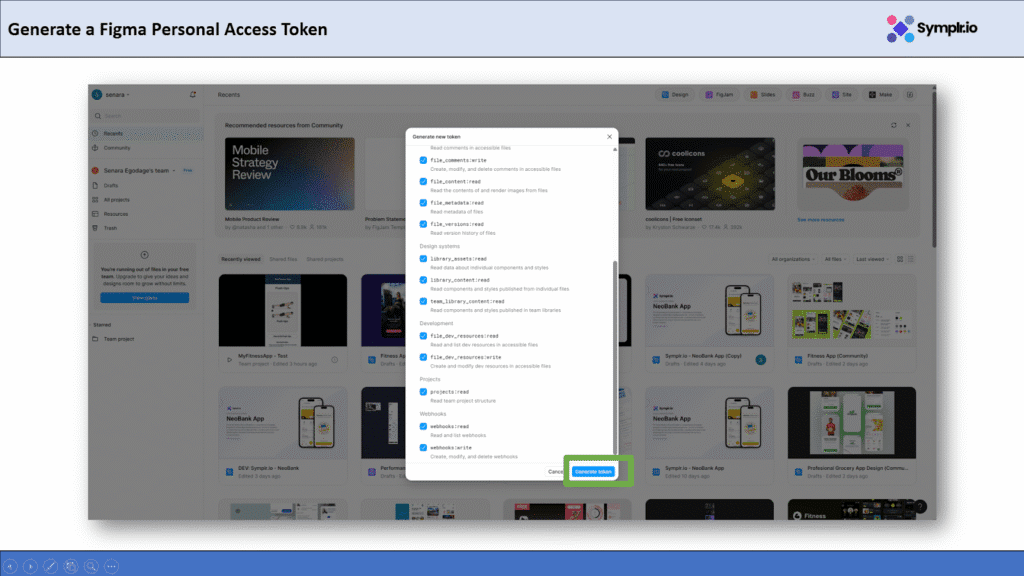This screenshot has width=1024, height=576.
Task: Uncheck the file_content:read scope
Action: click(x=423, y=181)
